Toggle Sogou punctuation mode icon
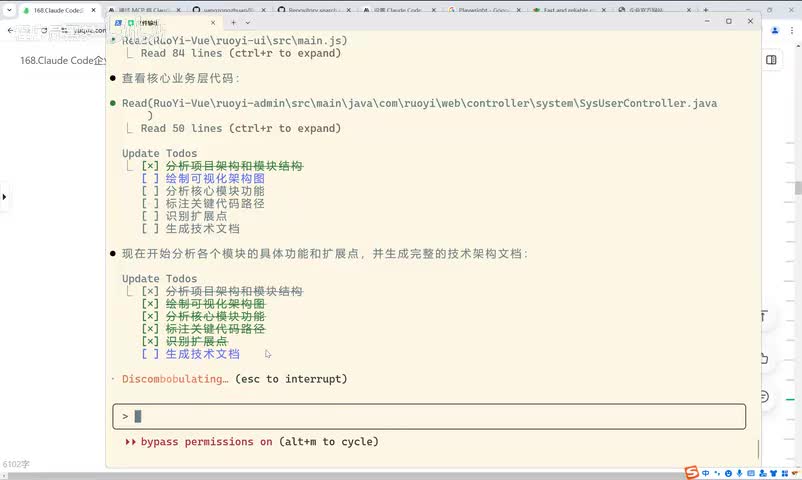This screenshot has width=802, height=480. click(x=717, y=473)
